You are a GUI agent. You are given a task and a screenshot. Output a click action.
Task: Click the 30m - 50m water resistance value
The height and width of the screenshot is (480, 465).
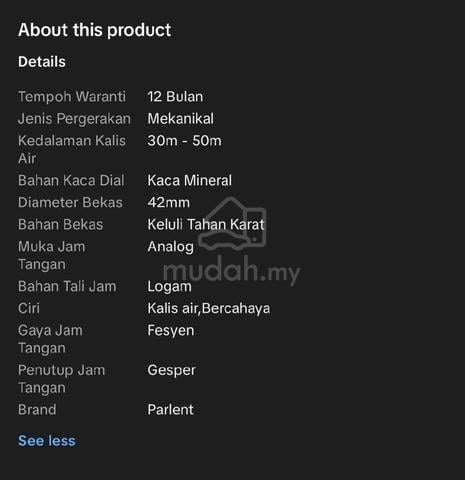184,141
